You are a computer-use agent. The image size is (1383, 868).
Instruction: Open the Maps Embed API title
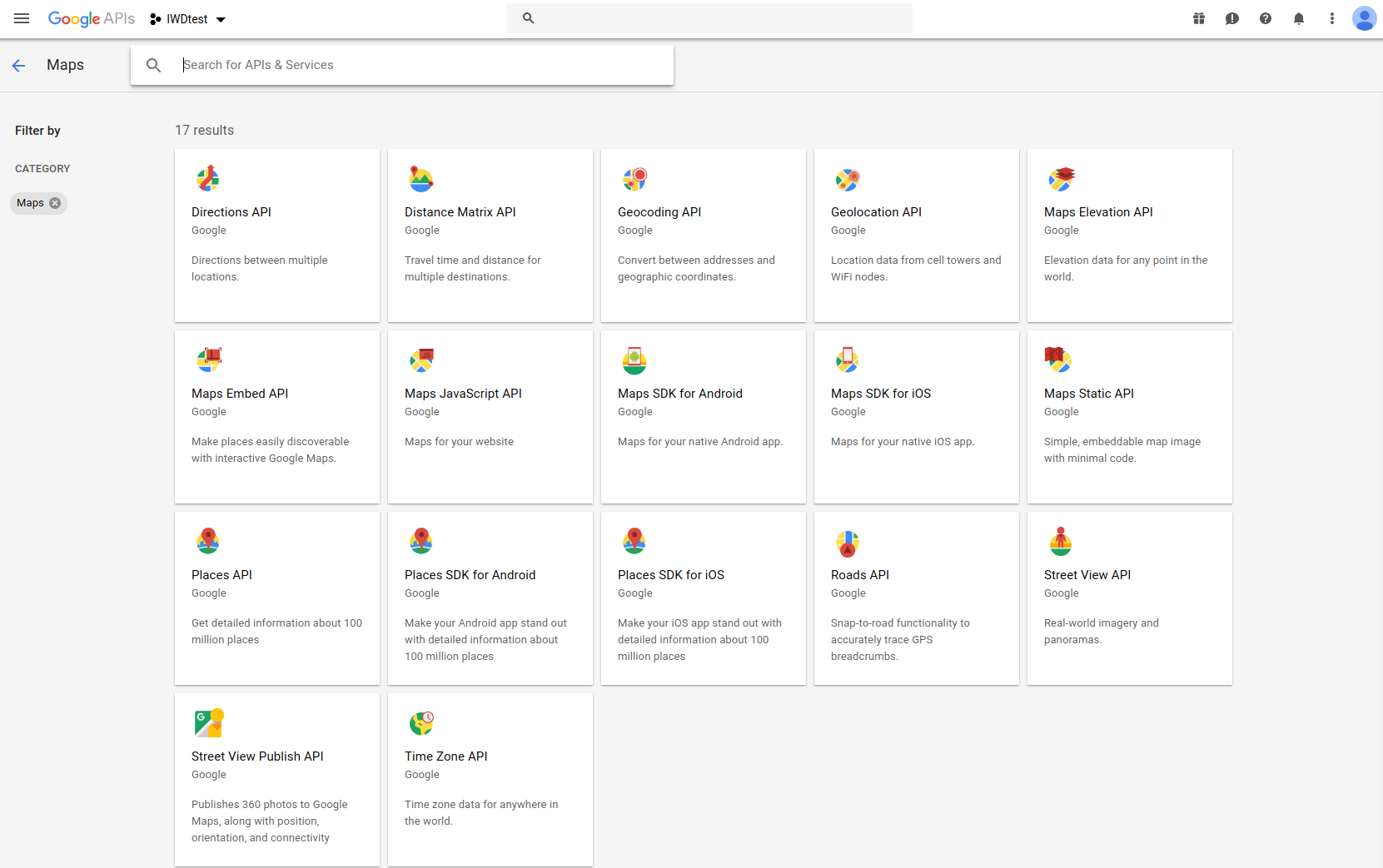[240, 394]
